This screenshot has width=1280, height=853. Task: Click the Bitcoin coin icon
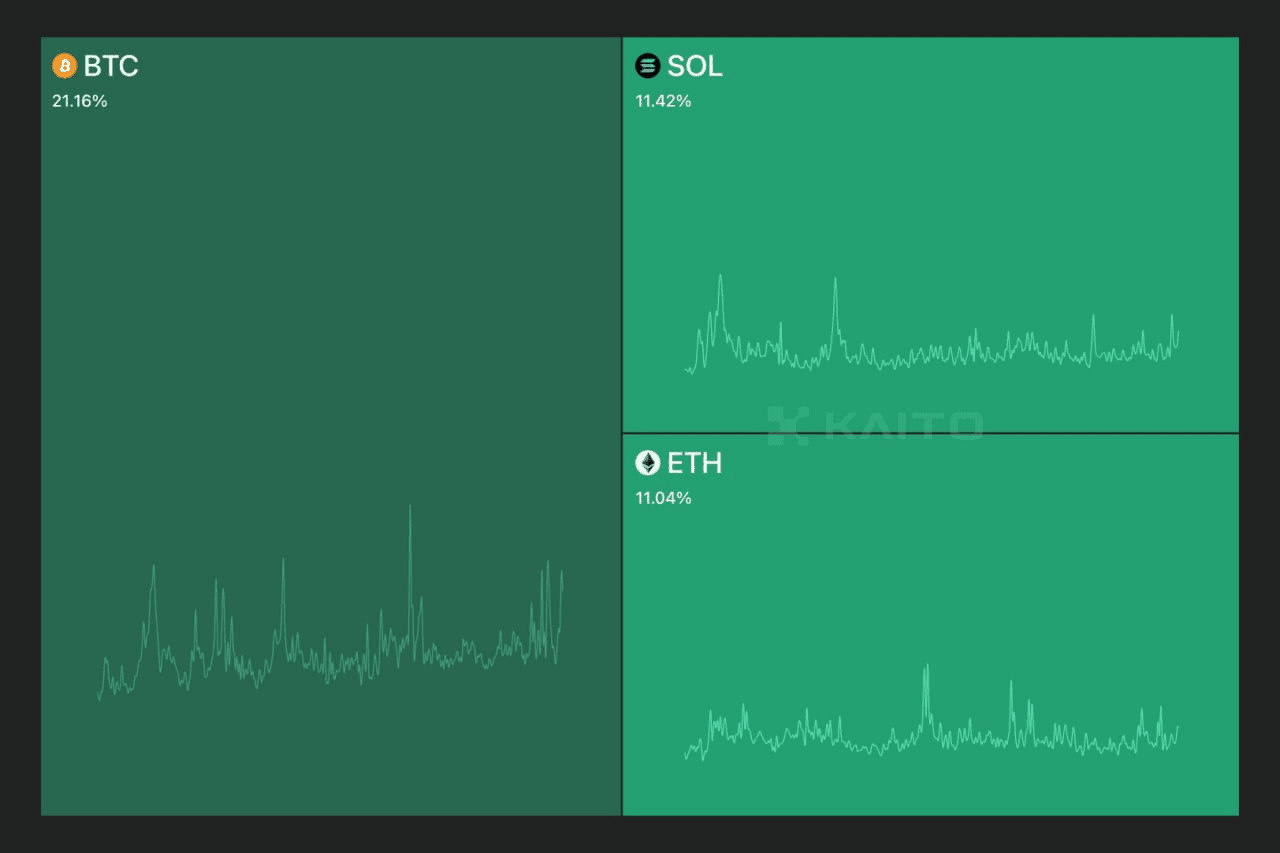click(64, 66)
